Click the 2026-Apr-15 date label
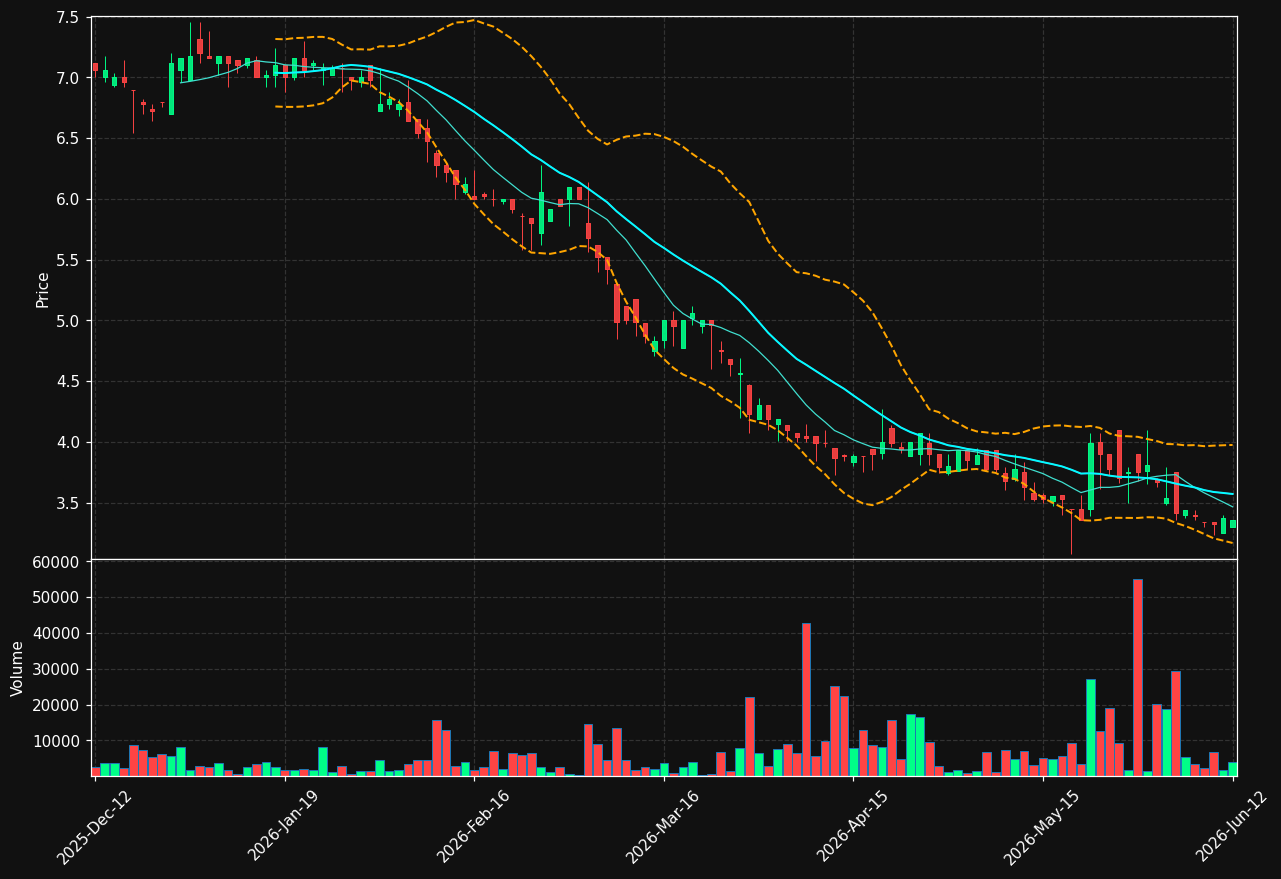The width and height of the screenshot is (1281, 879). pos(853,827)
